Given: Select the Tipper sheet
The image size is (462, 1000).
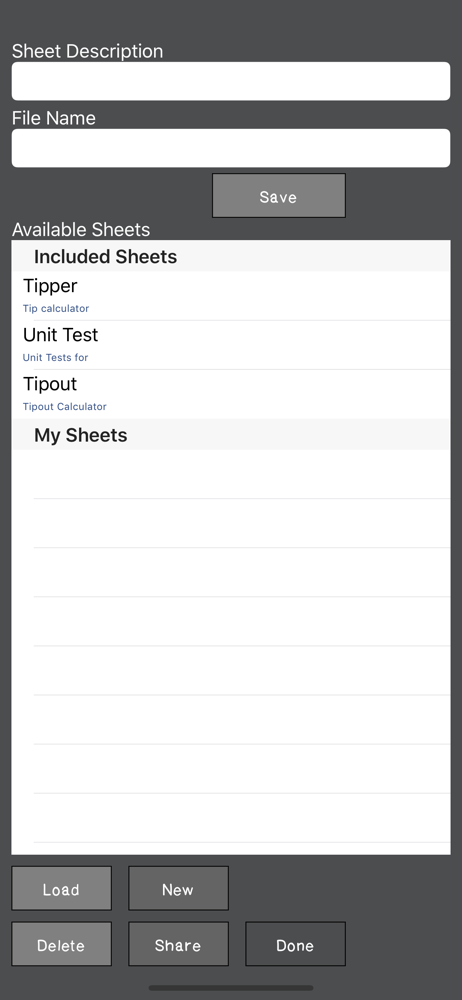Looking at the screenshot, I should coord(231,296).
